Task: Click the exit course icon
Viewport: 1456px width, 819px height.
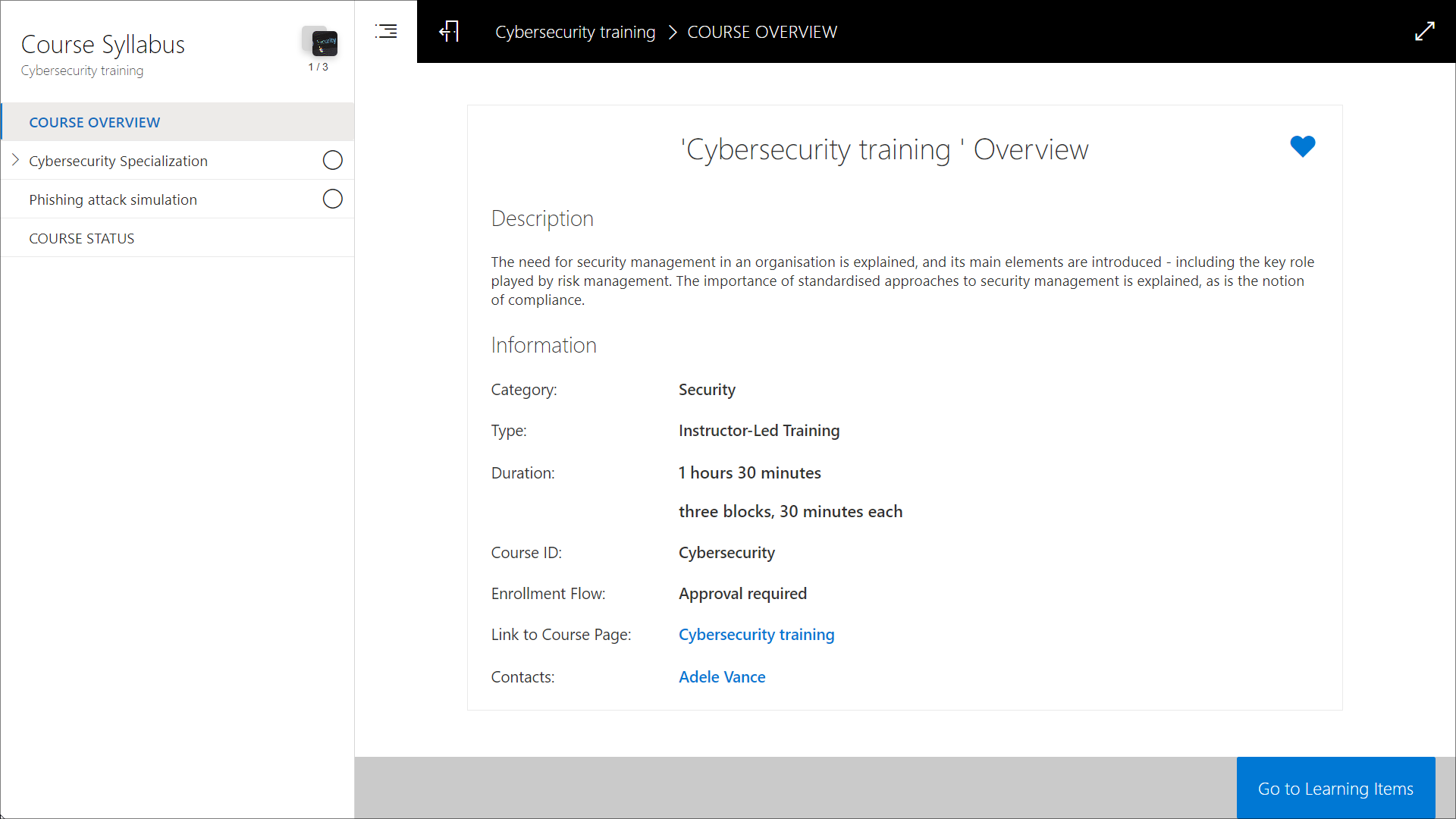Action: [x=449, y=31]
